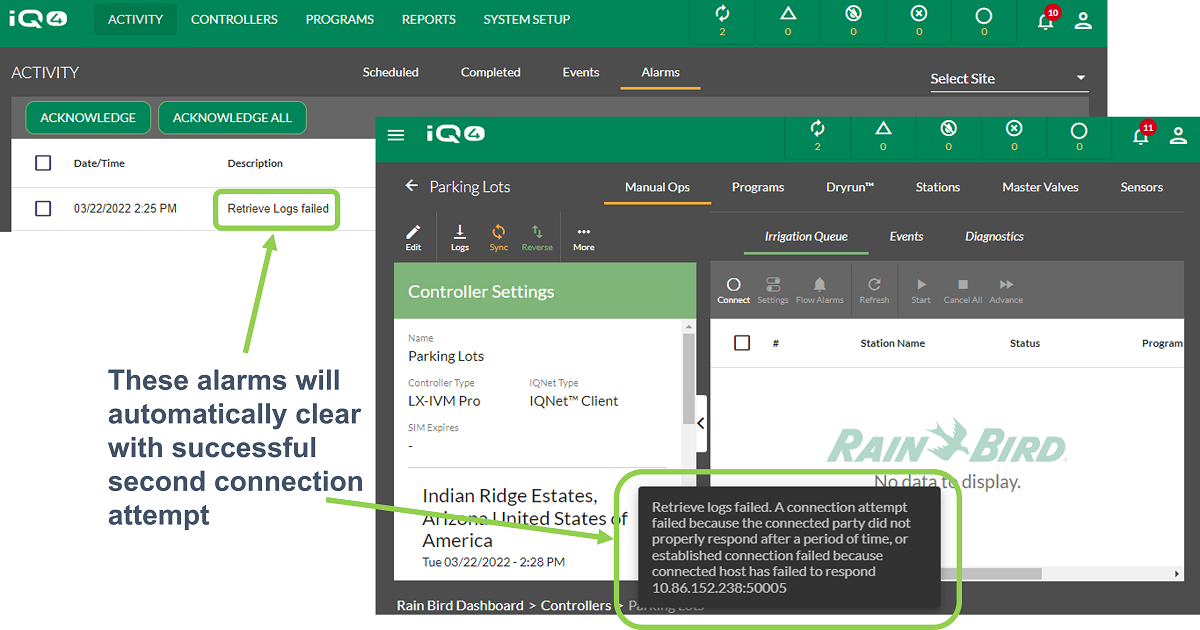Switch to Diagnostics sub-tab

(994, 237)
